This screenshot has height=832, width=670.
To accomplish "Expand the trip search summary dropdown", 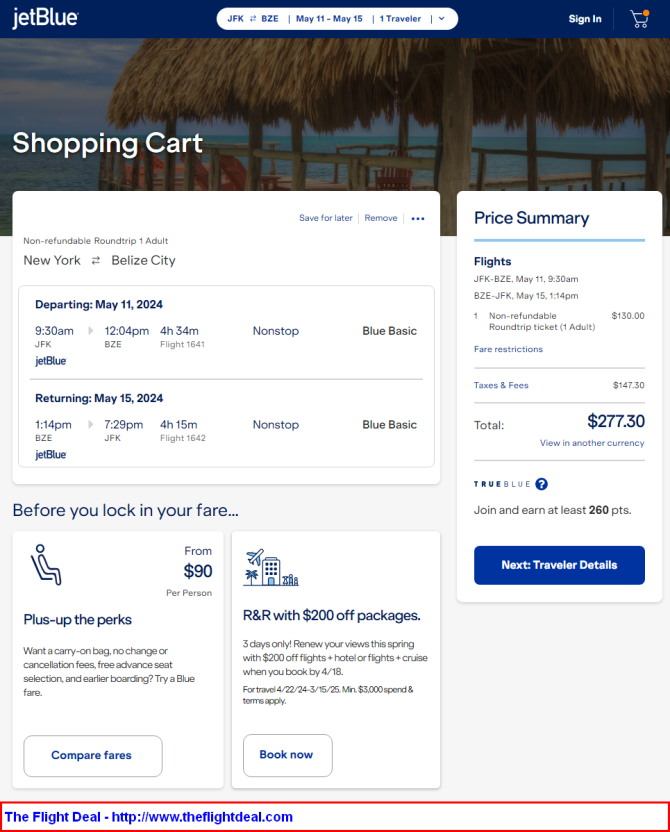I will (441, 19).
